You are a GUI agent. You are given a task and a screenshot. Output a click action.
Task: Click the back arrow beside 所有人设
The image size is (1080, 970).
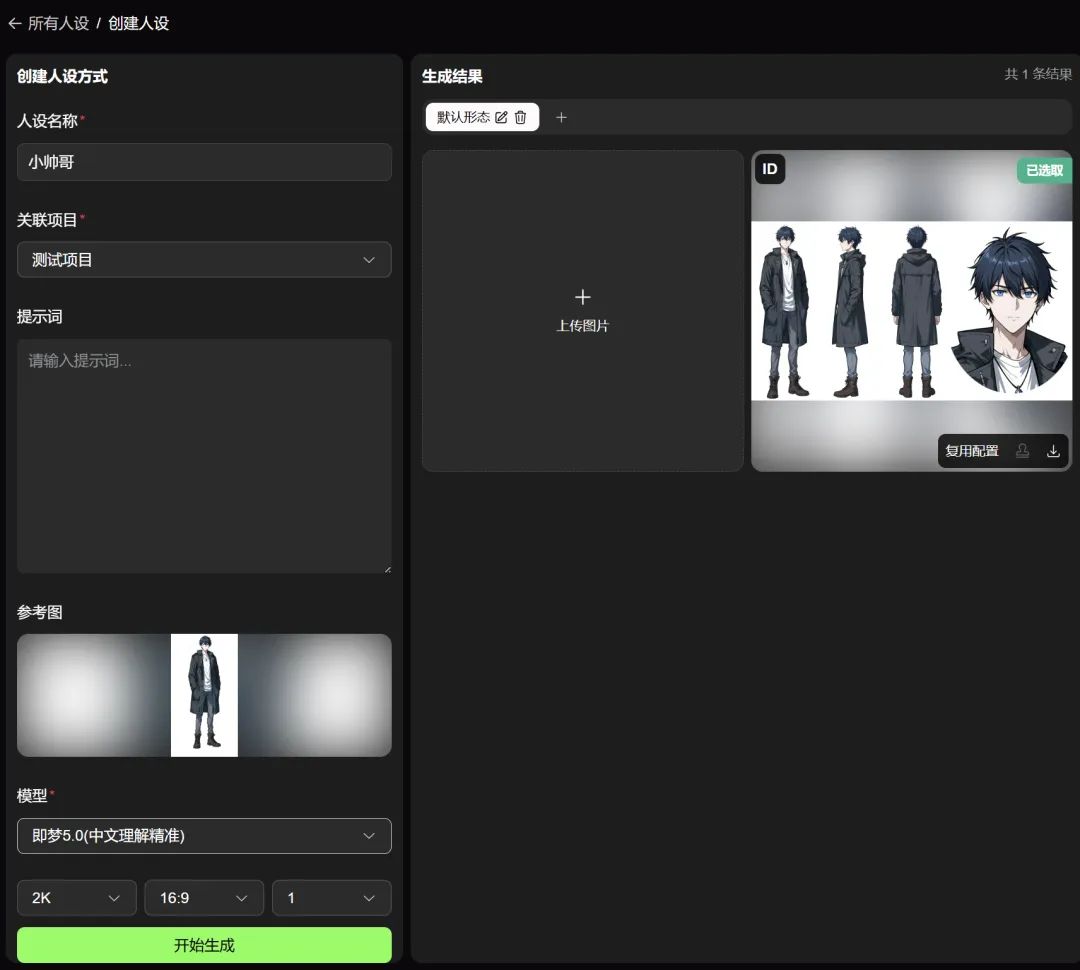point(14,23)
